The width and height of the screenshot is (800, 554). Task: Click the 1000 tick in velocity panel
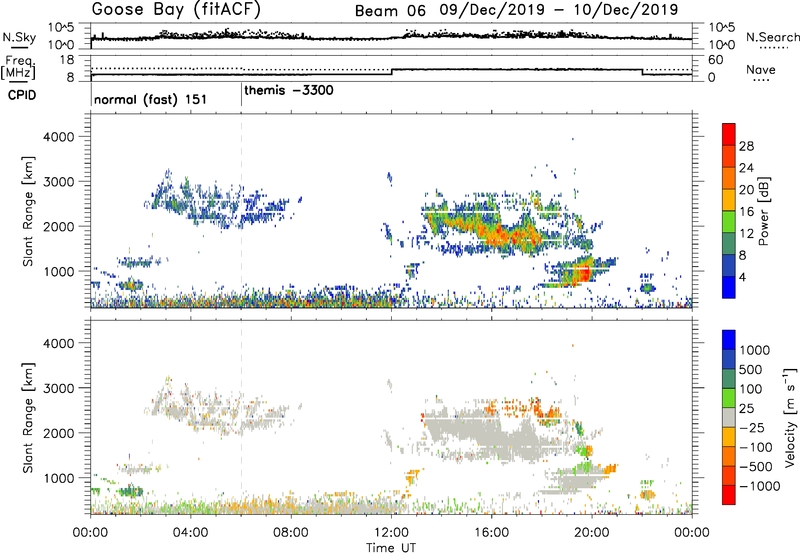point(59,478)
